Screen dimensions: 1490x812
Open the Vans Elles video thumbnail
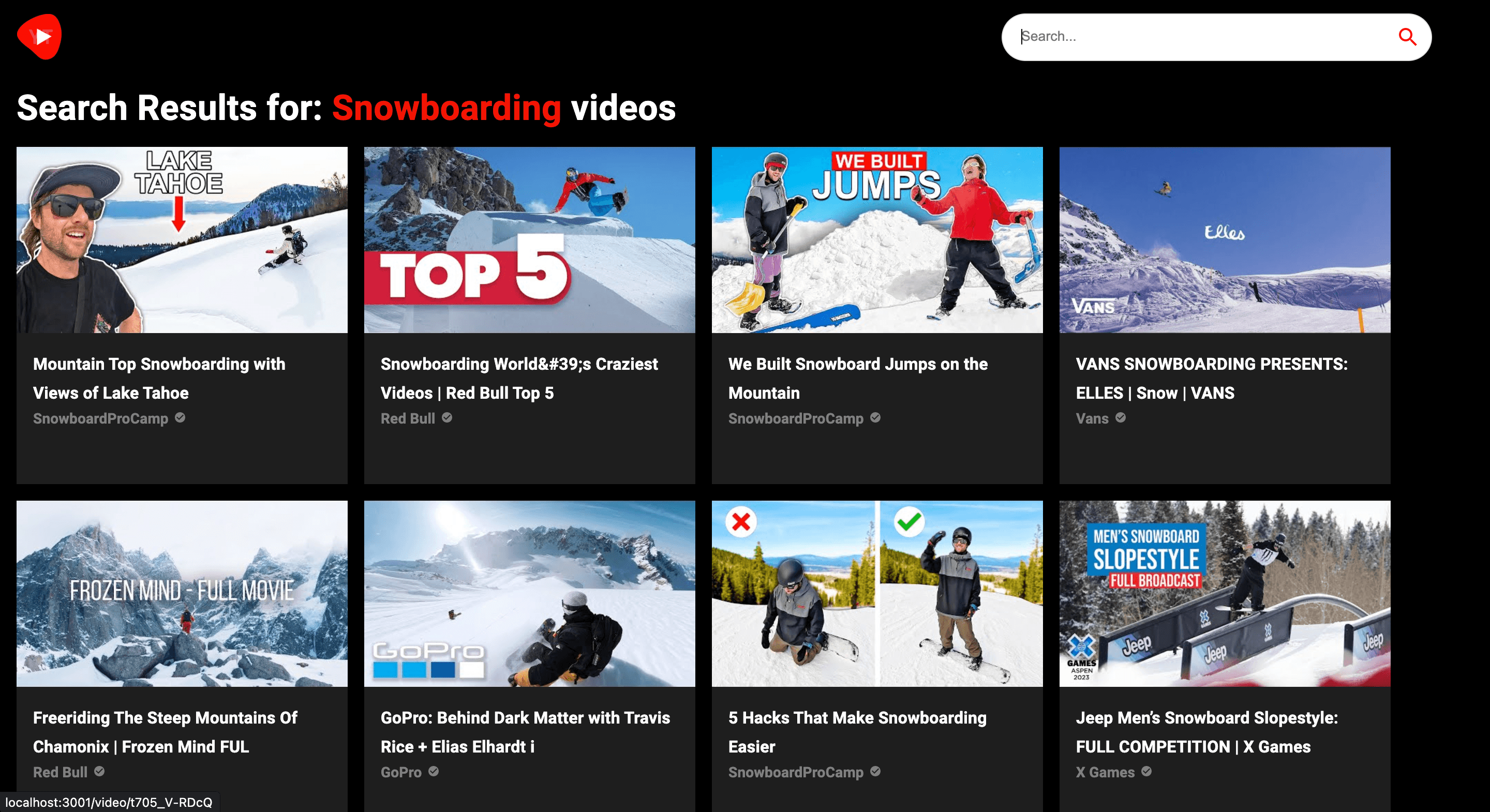tap(1225, 239)
